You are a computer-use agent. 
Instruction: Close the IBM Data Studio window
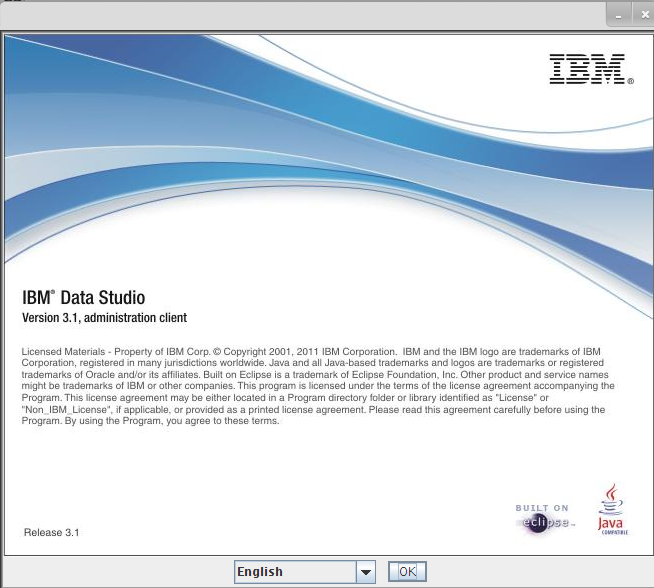[x=644, y=15]
